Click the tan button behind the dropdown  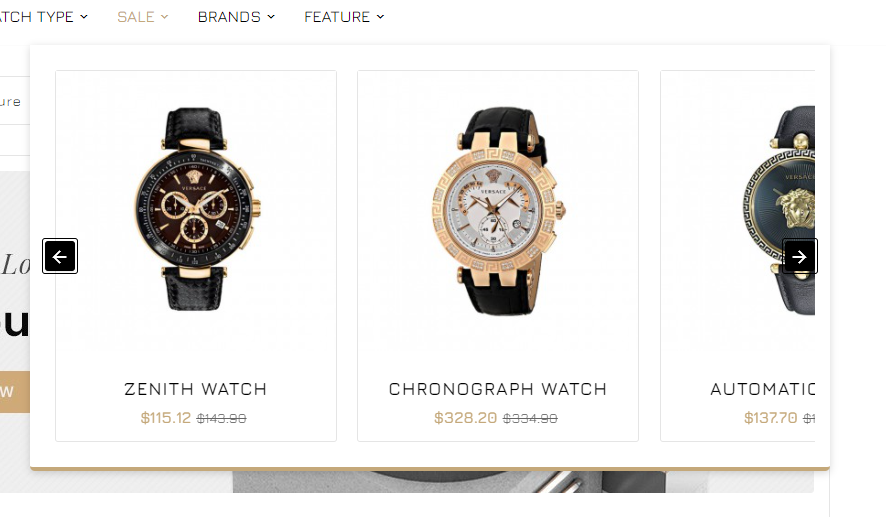click(x=15, y=392)
